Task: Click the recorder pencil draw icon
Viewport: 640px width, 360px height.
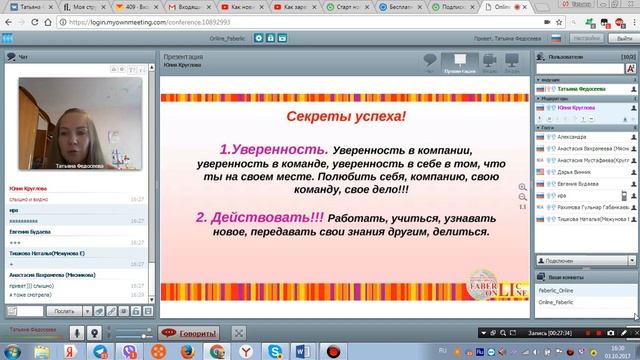Action: 624,333
